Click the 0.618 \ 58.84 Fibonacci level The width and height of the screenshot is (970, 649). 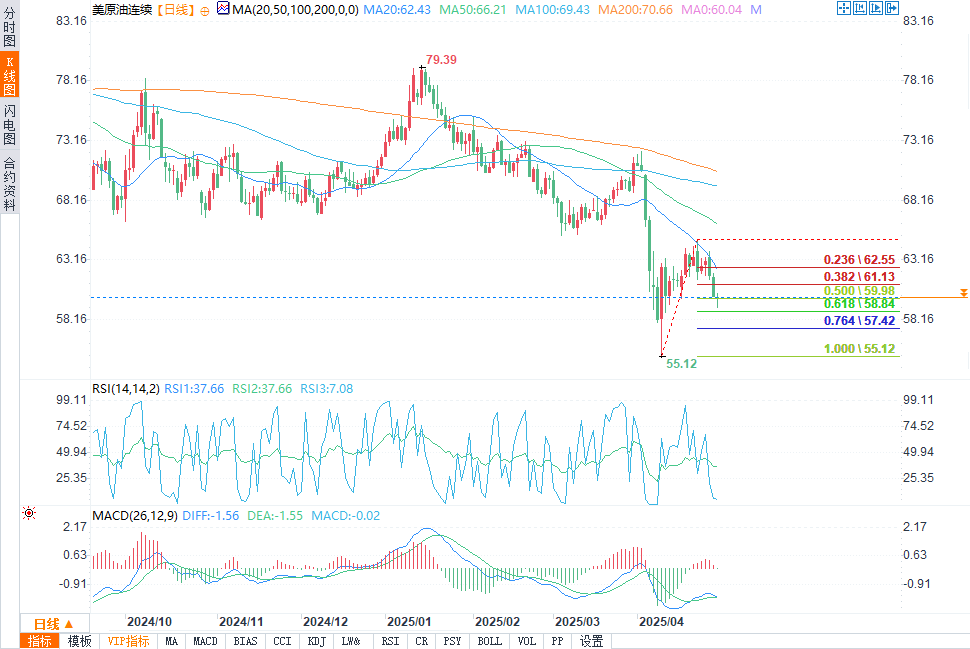pyautogui.click(x=859, y=303)
